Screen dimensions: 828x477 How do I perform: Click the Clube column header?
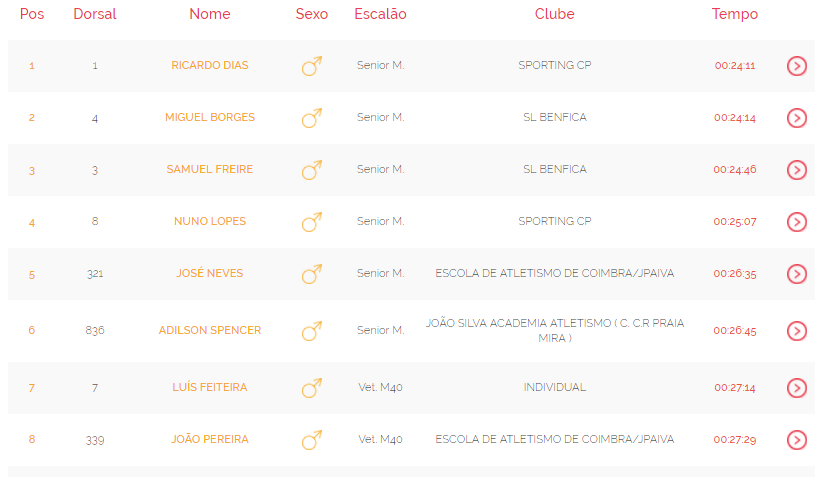point(554,14)
